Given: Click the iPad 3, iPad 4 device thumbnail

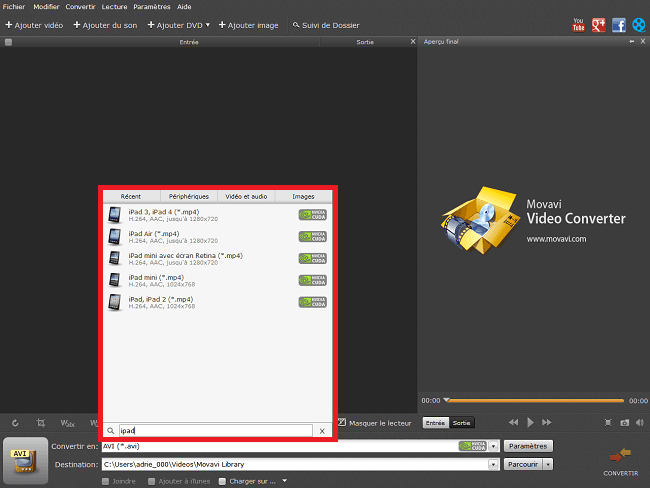Looking at the screenshot, I should pos(115,215).
